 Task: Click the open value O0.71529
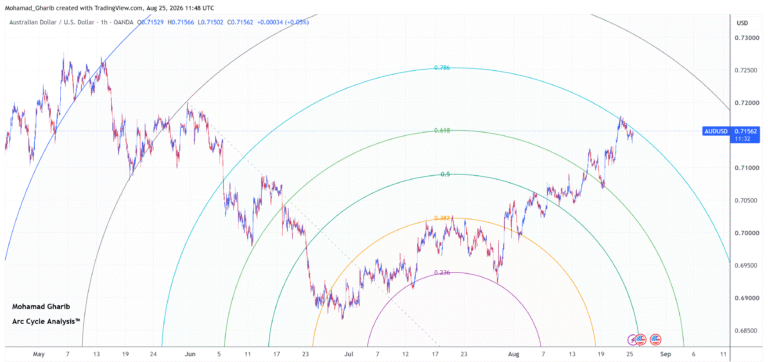tap(150, 23)
